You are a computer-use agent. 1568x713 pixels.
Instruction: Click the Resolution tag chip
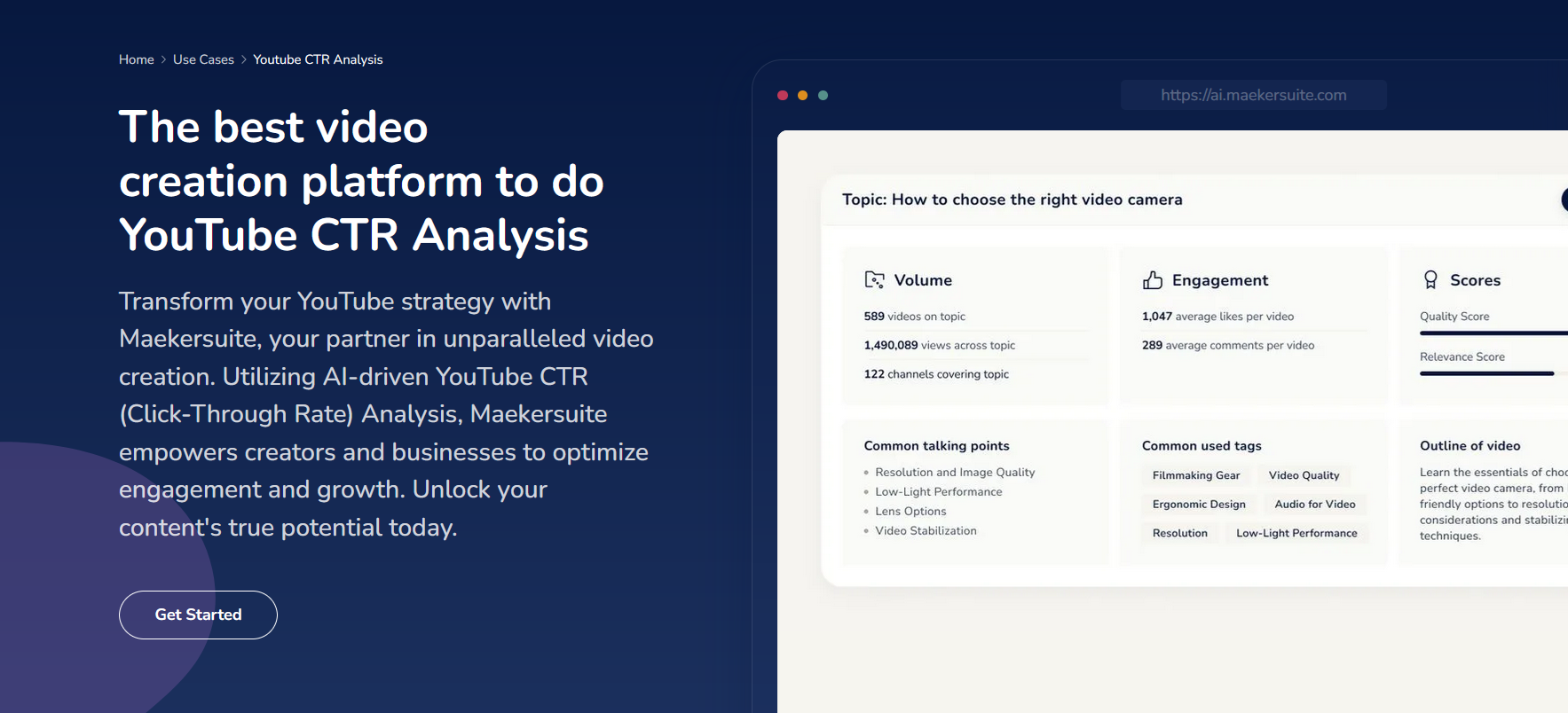1179,533
